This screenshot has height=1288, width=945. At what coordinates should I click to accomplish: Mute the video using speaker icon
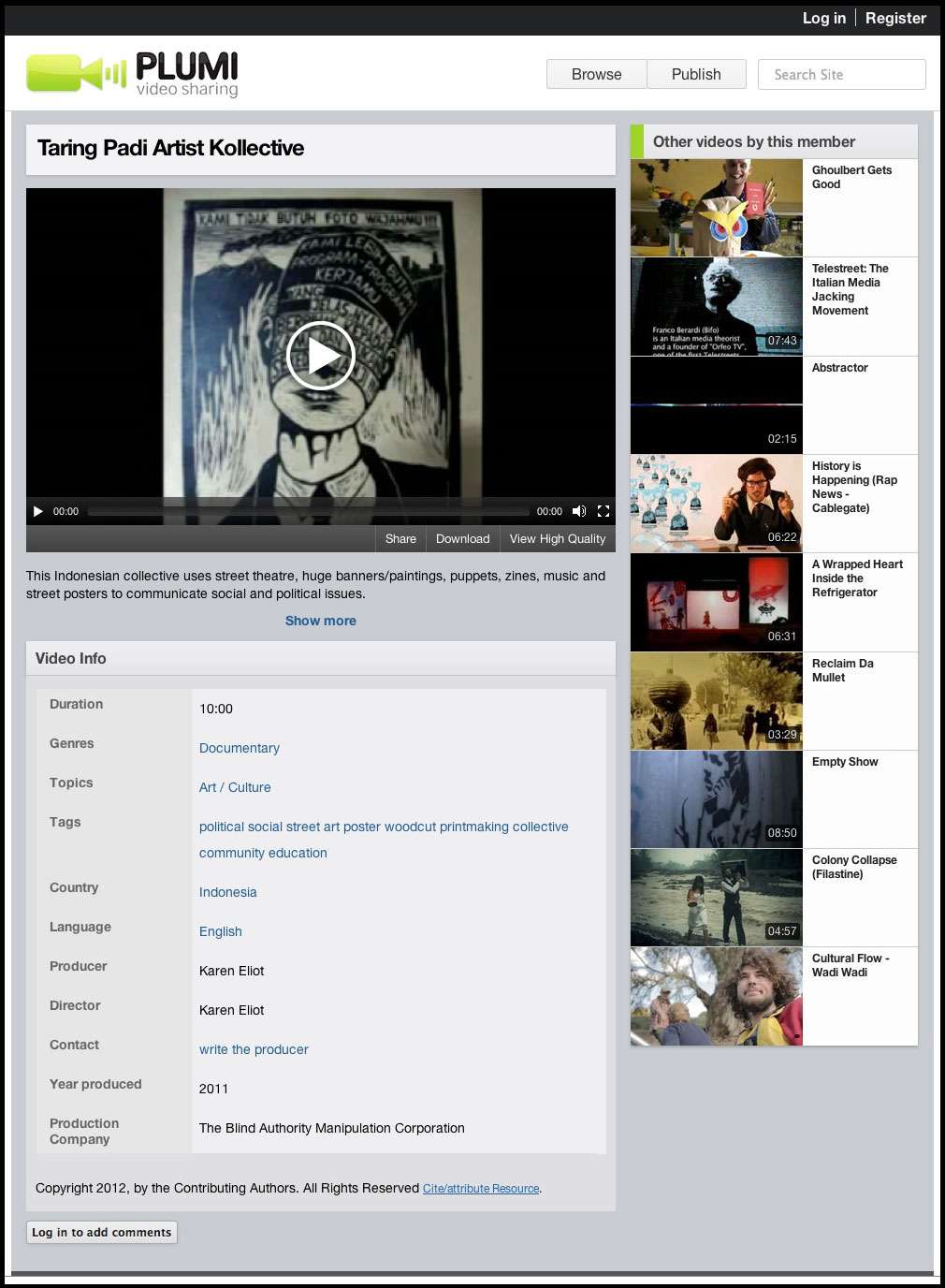click(579, 511)
